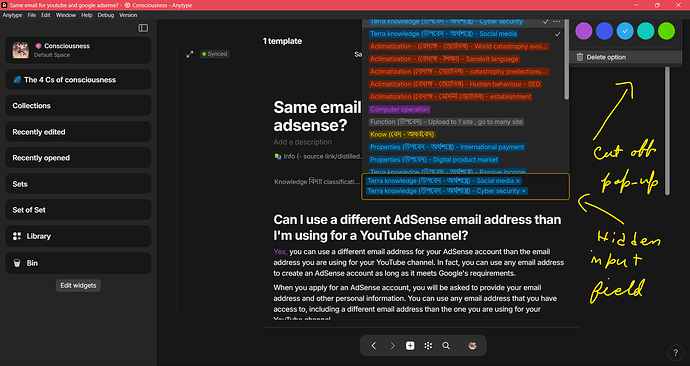690x366 pixels.
Task: Open the Recently edited widget
Action: coord(78,132)
